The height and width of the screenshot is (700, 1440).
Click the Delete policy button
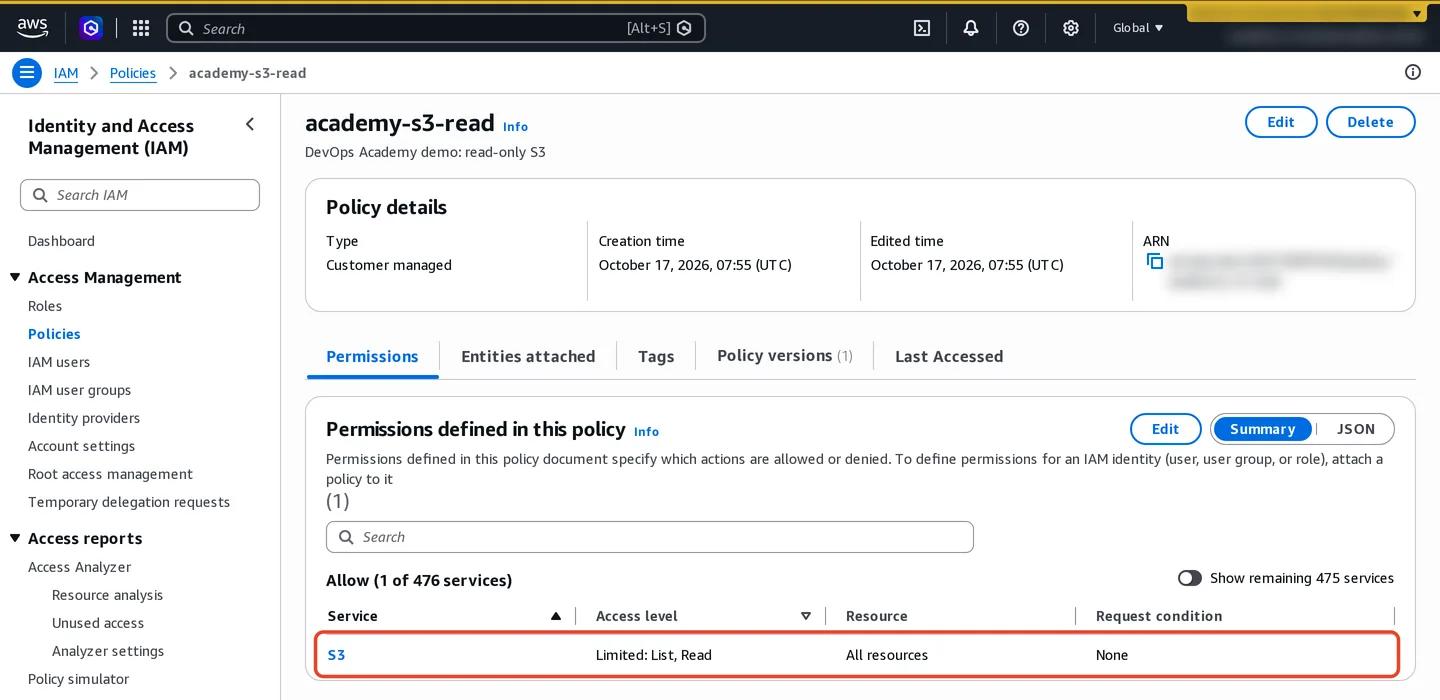pos(1370,122)
